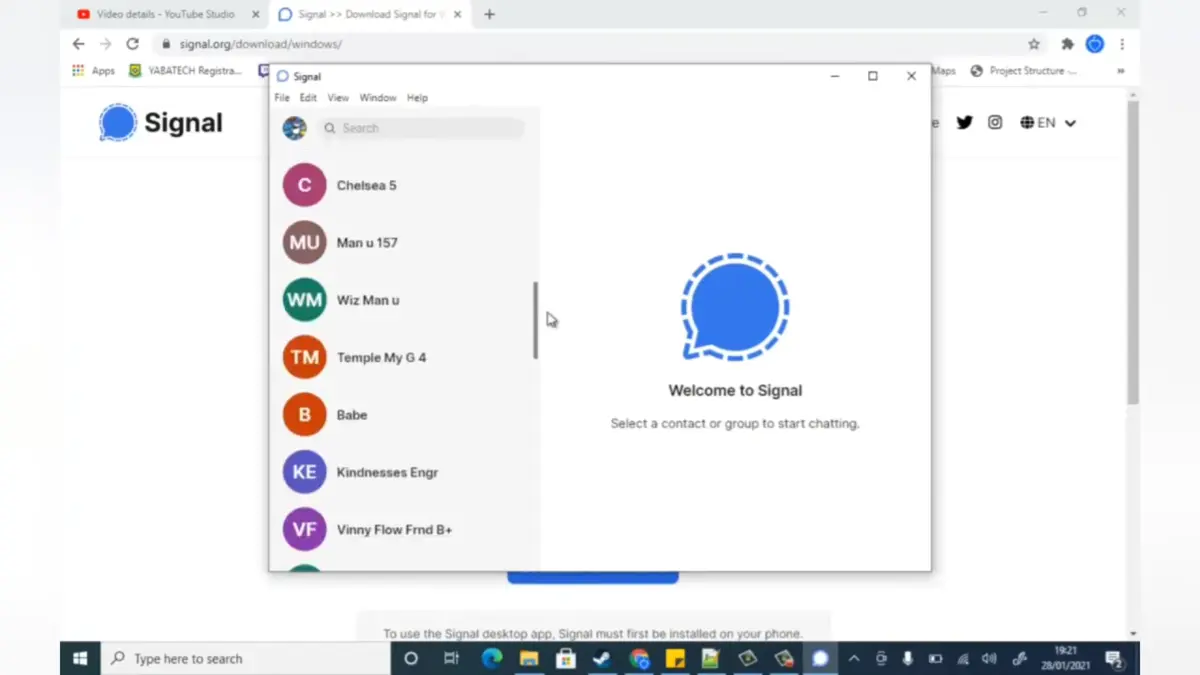Open the Windows Start menu
This screenshot has width=1200, height=675.
80,658
